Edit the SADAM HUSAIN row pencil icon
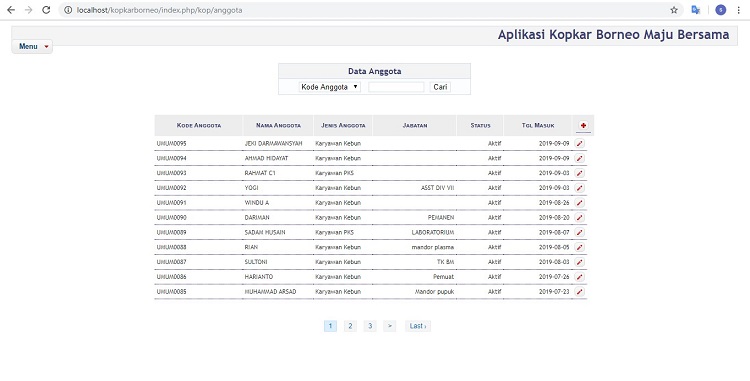 click(579, 232)
